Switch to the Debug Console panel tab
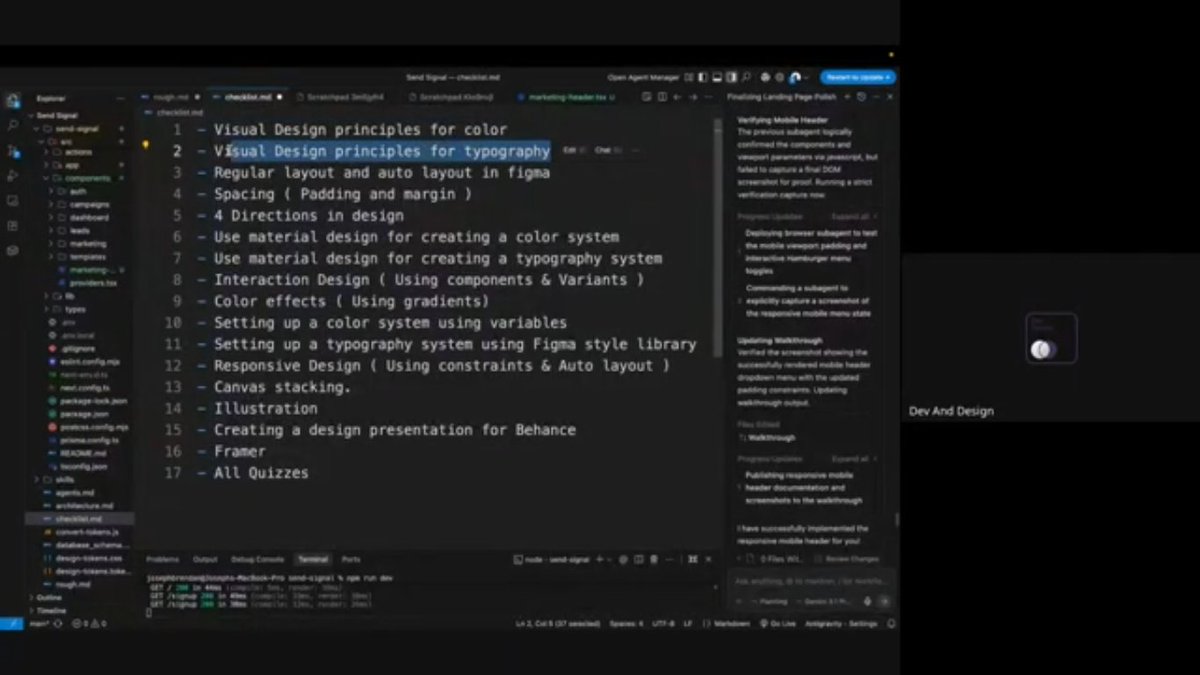The width and height of the screenshot is (1200, 675). click(x=258, y=559)
